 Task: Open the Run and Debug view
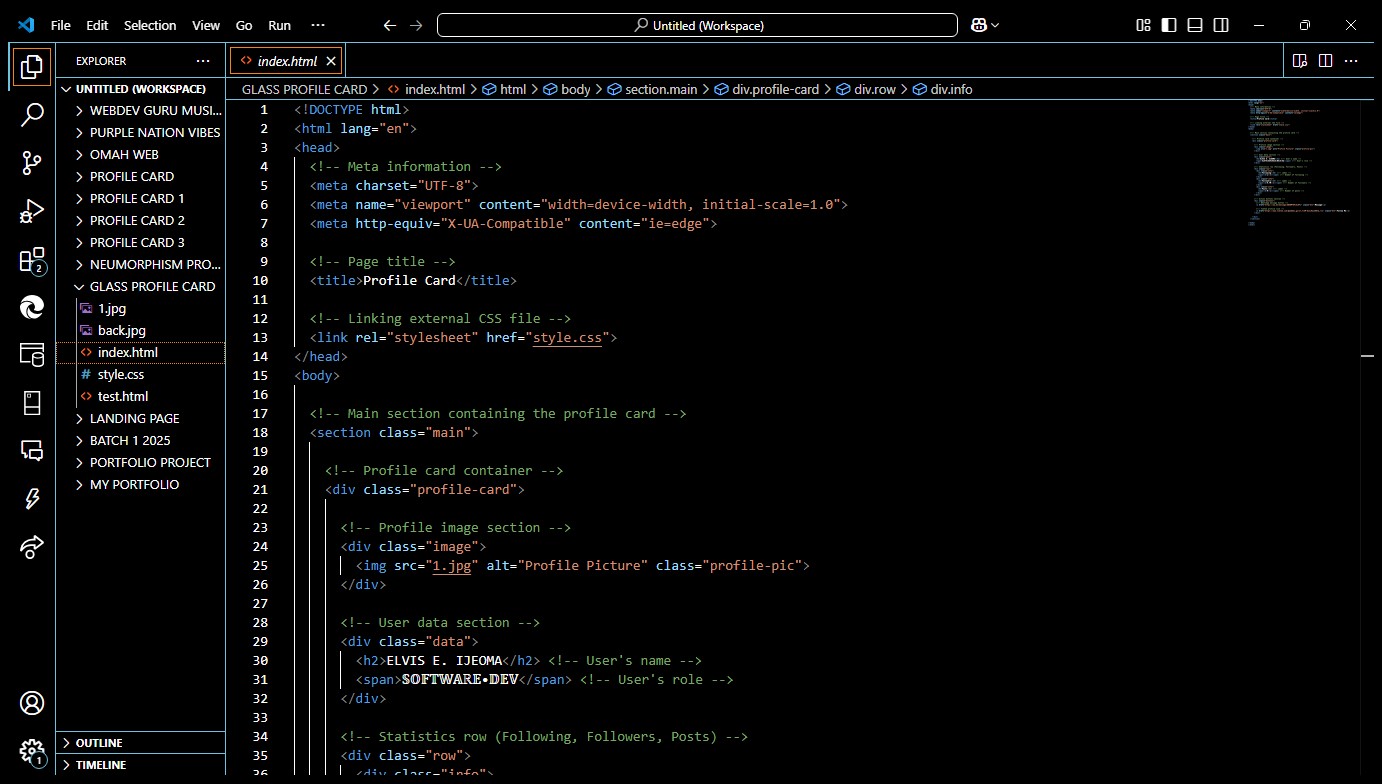tap(32, 211)
